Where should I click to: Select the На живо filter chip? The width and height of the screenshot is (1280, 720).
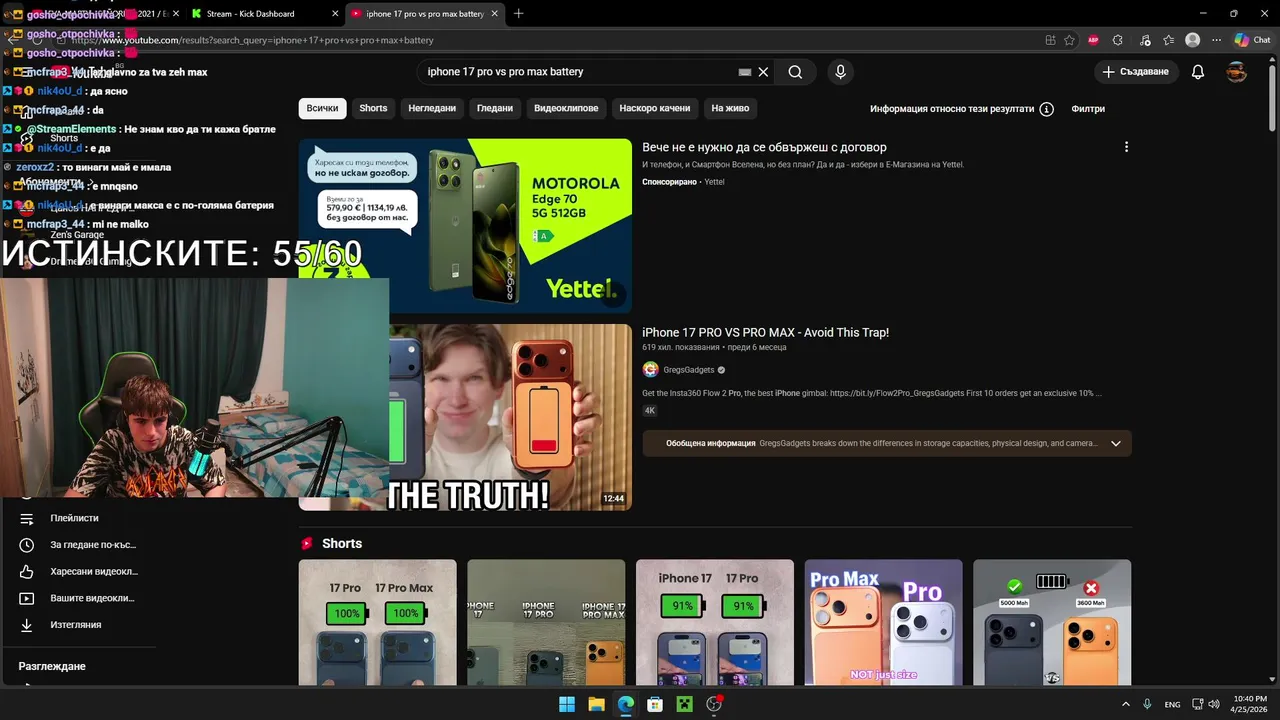click(x=730, y=108)
